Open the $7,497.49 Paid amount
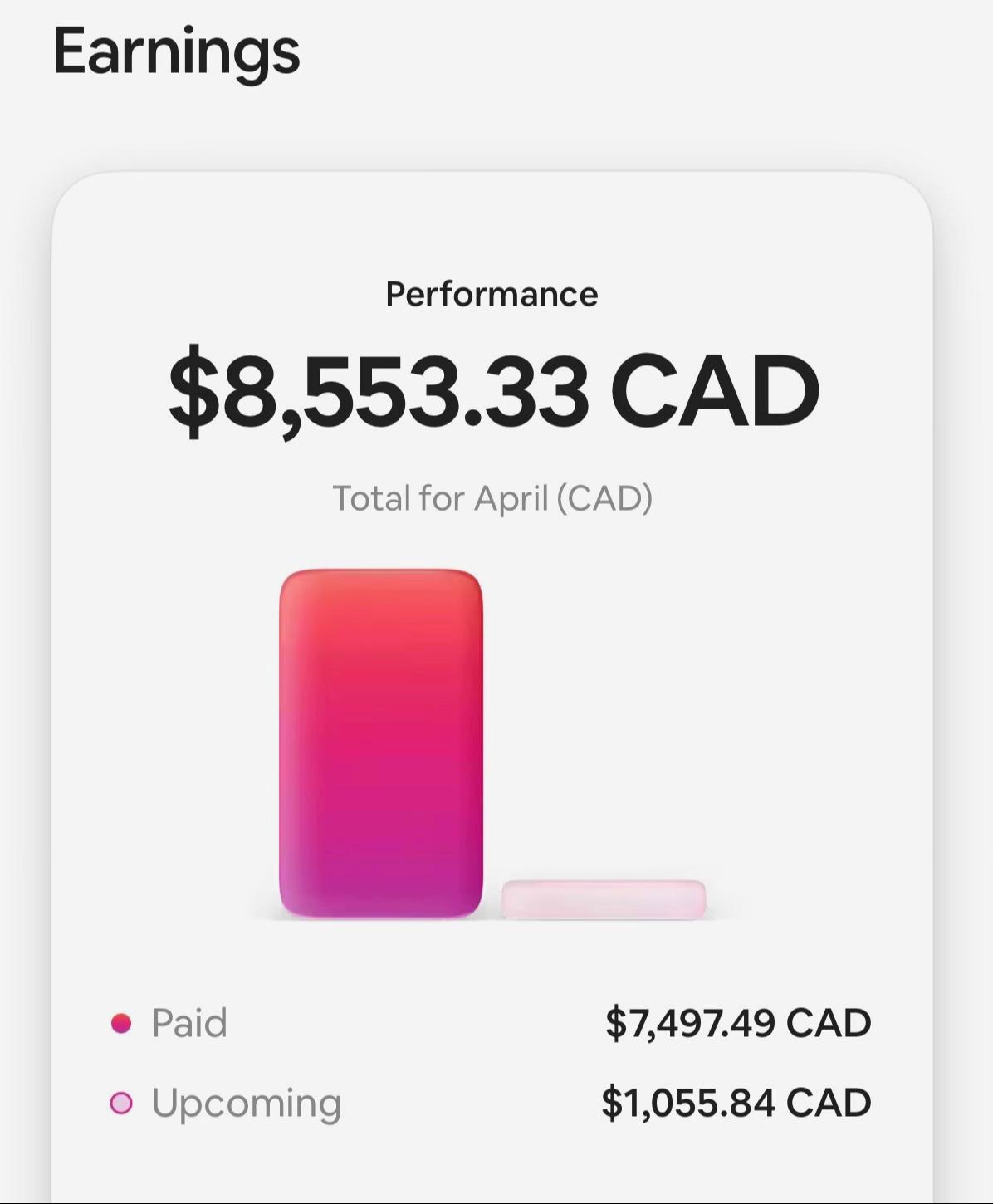 coord(691,1023)
